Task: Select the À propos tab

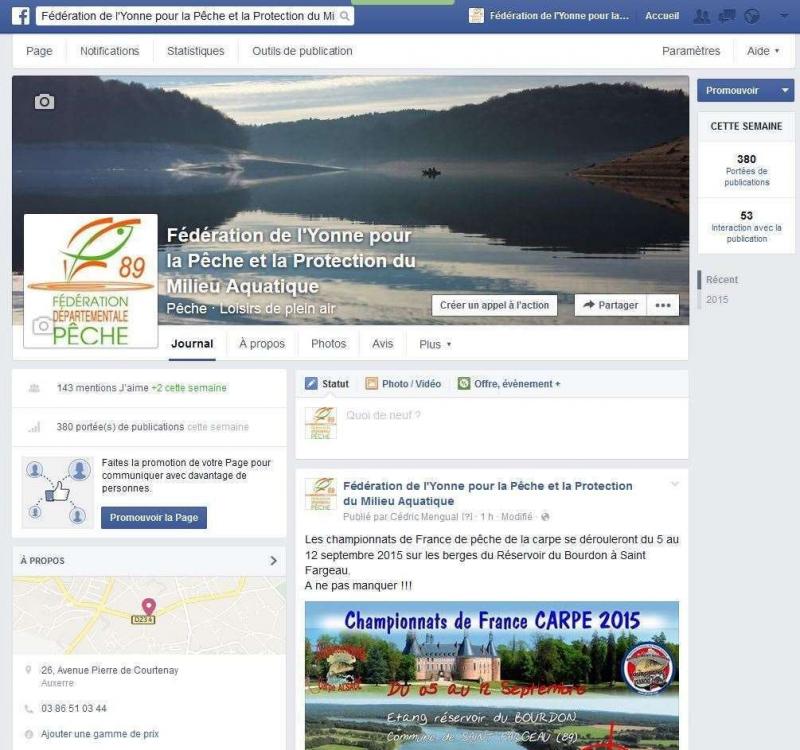Action: tap(262, 344)
